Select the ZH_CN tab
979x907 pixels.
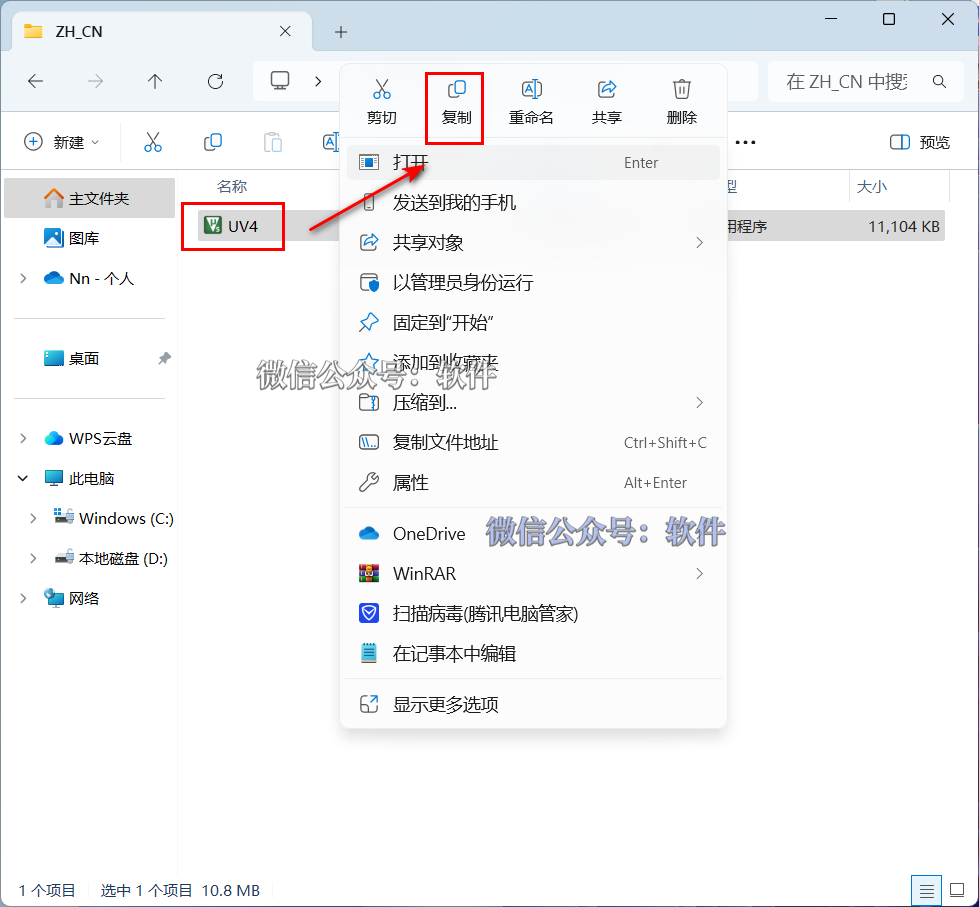[x=162, y=31]
